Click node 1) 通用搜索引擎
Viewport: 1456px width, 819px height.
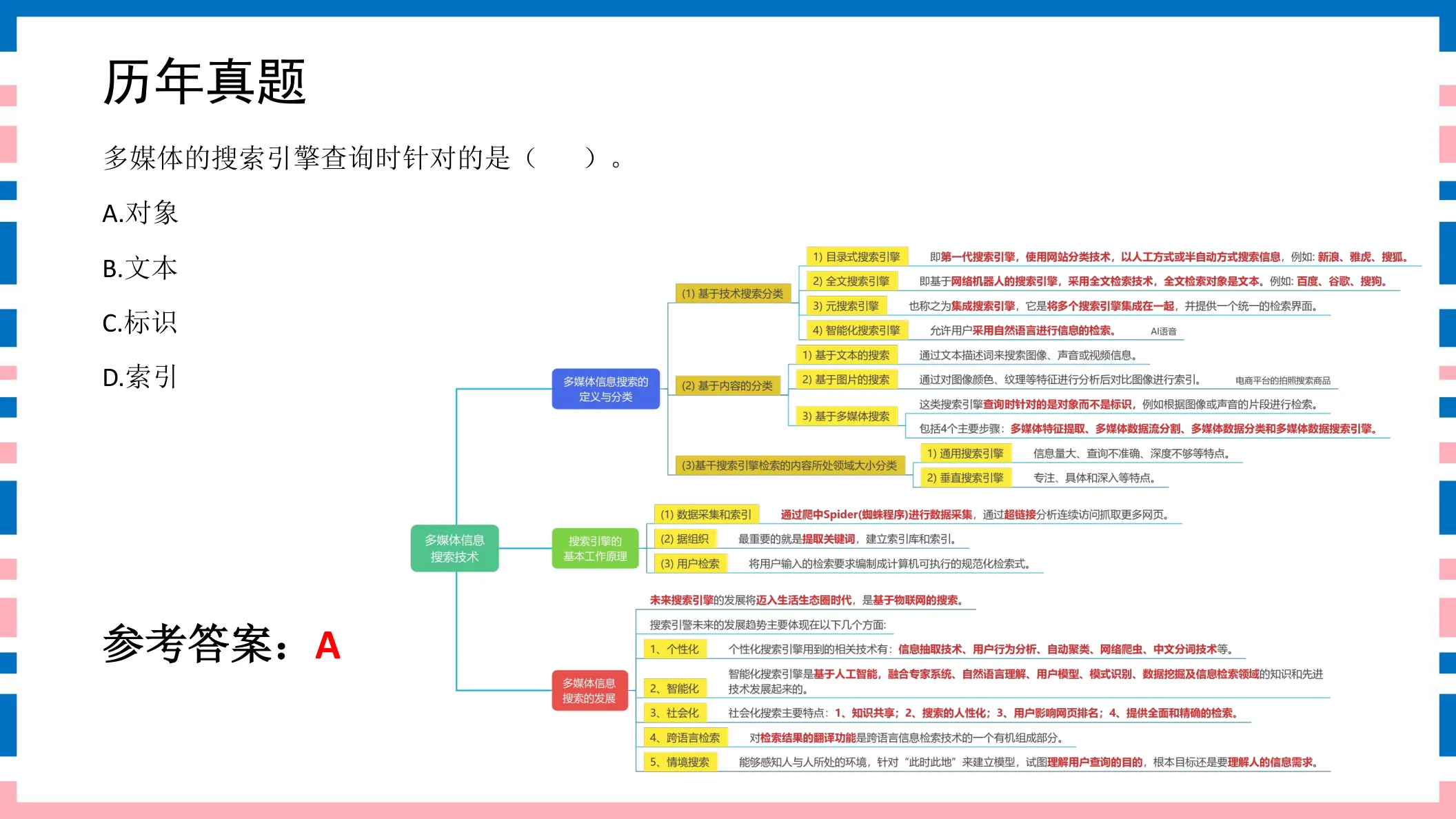pyautogui.click(x=965, y=453)
